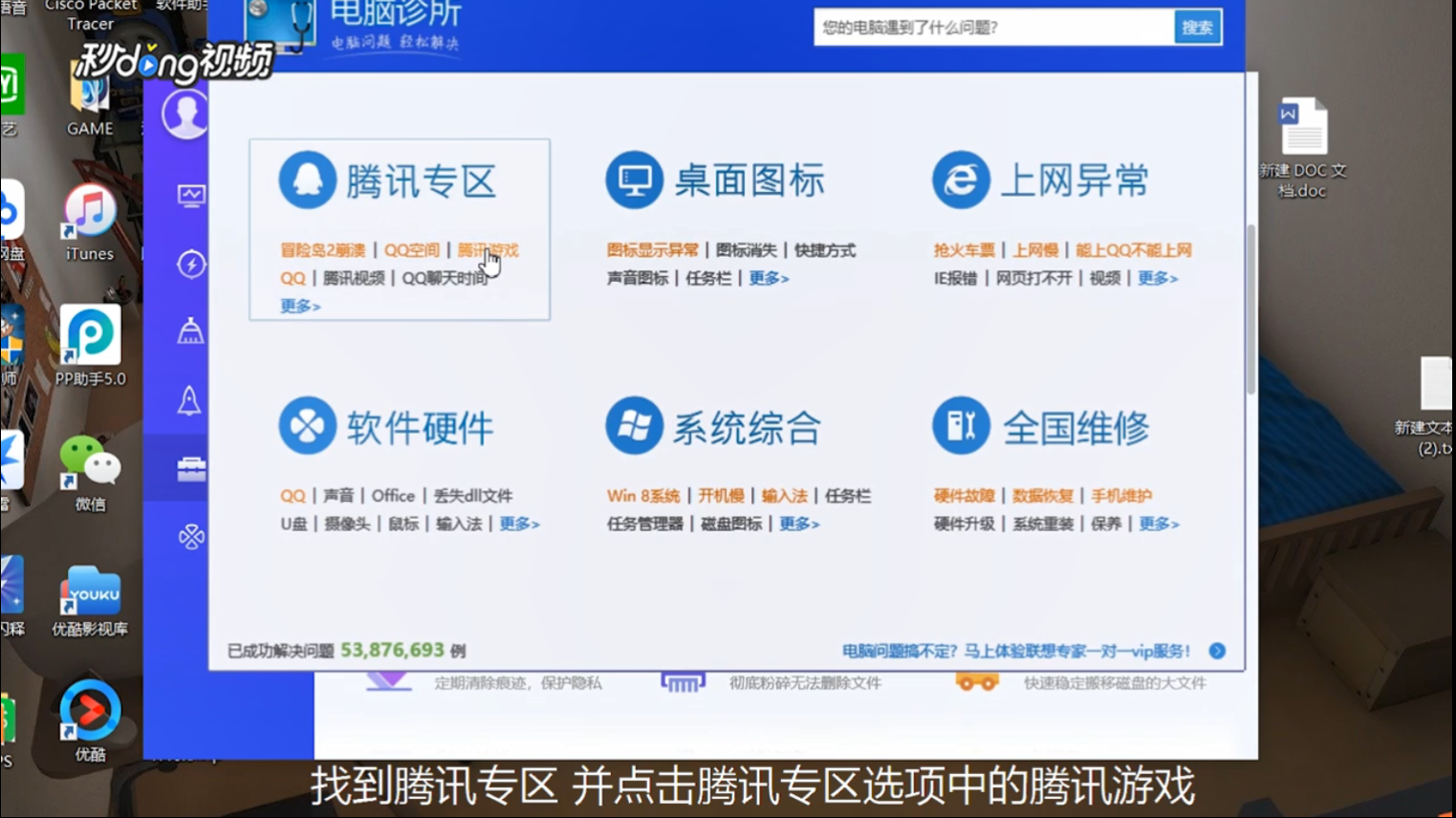The image size is (1456, 818).
Task: Click the 上网异常 IE icon
Action: 961,180
